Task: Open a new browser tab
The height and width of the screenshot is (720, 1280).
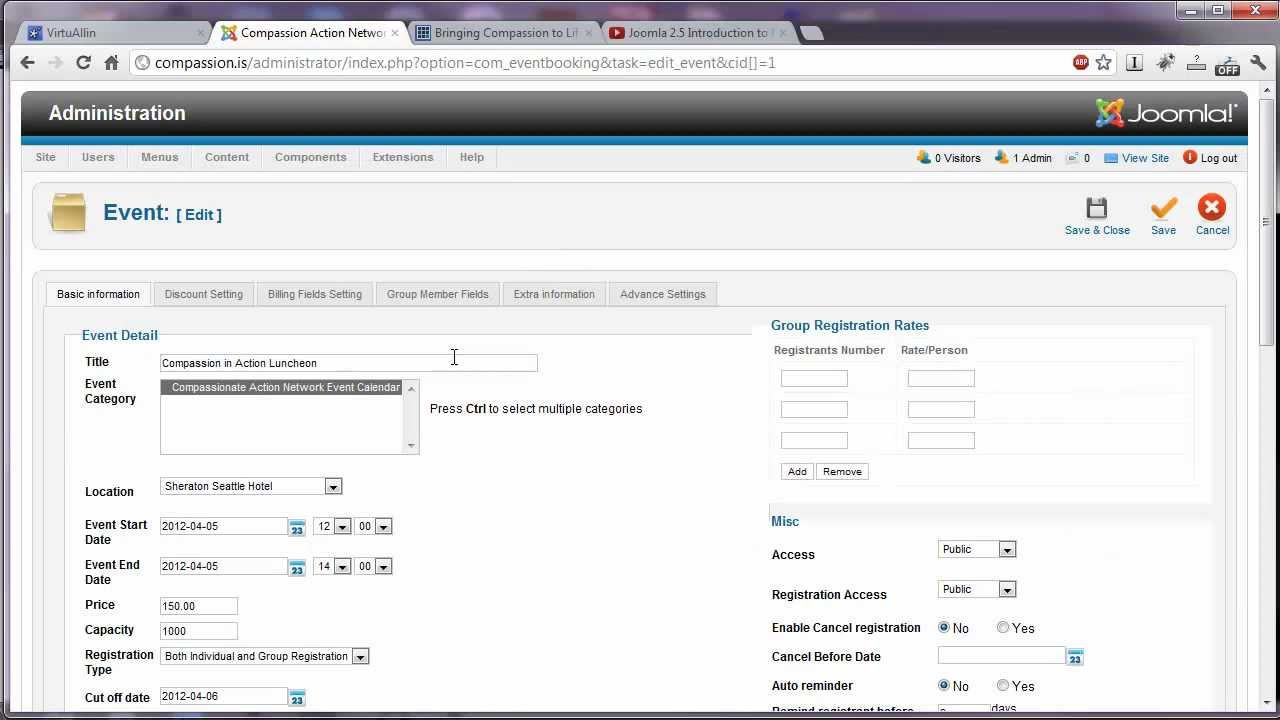Action: click(812, 33)
